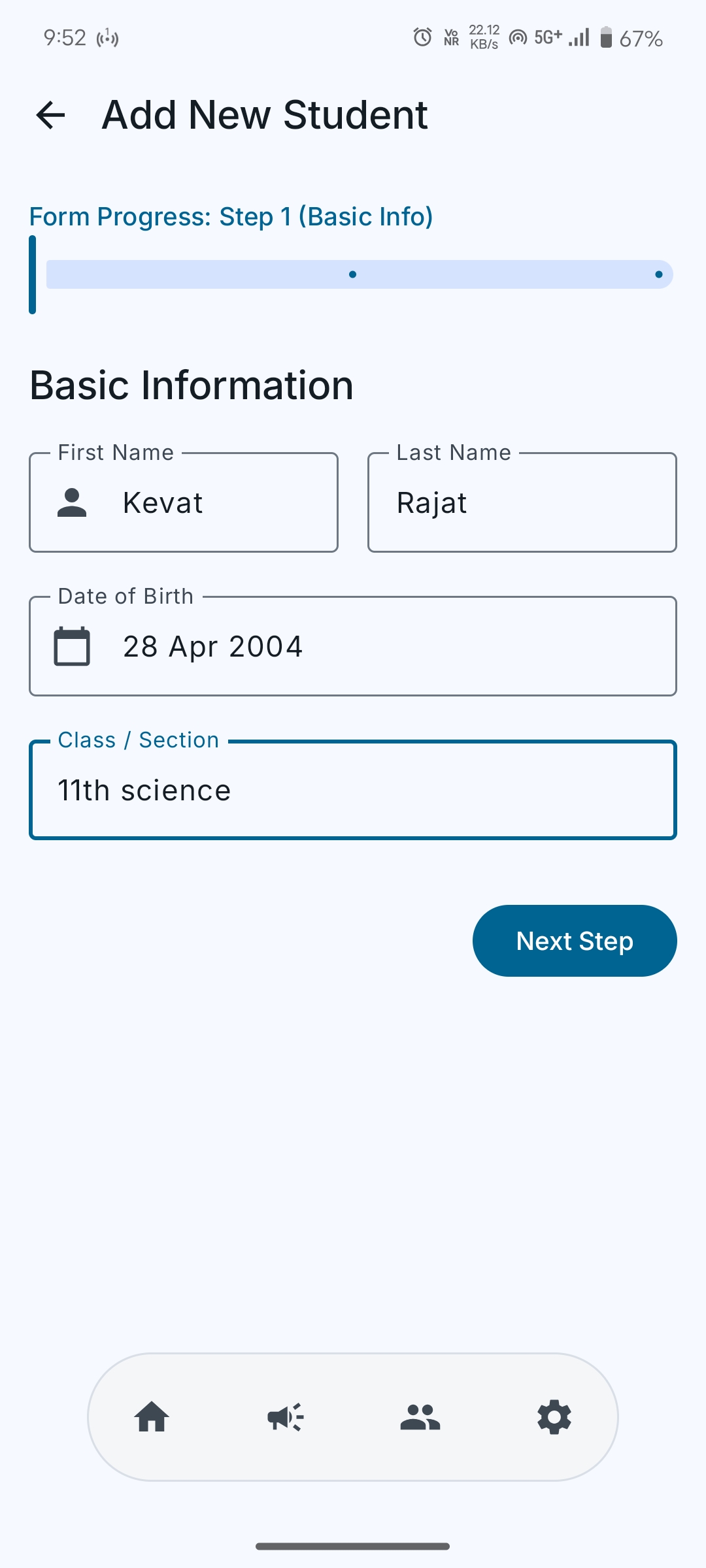Open the calendar icon in Date of Birth
The height and width of the screenshot is (1568, 706).
tap(72, 645)
